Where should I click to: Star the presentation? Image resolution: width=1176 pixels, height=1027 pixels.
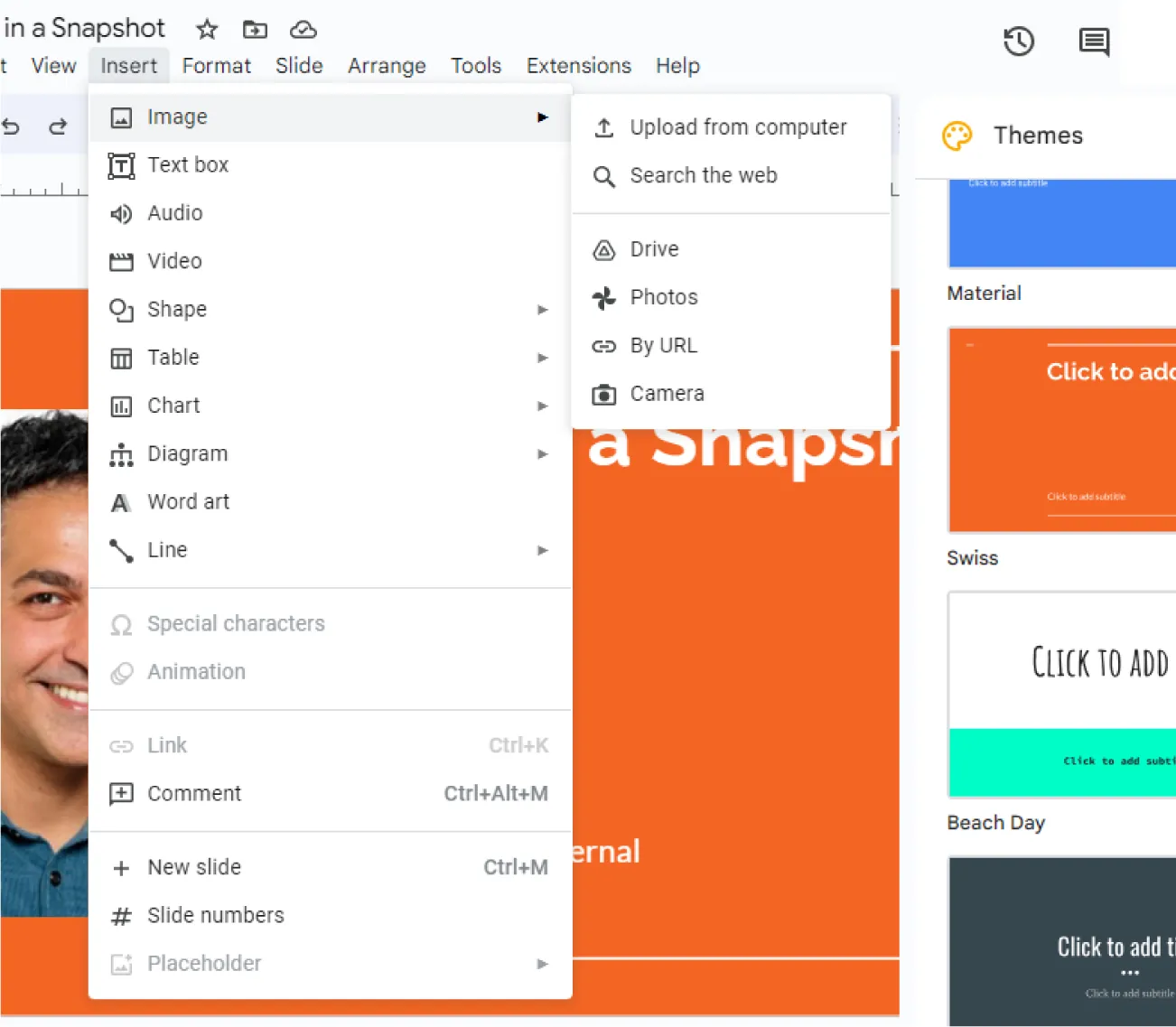(x=206, y=29)
